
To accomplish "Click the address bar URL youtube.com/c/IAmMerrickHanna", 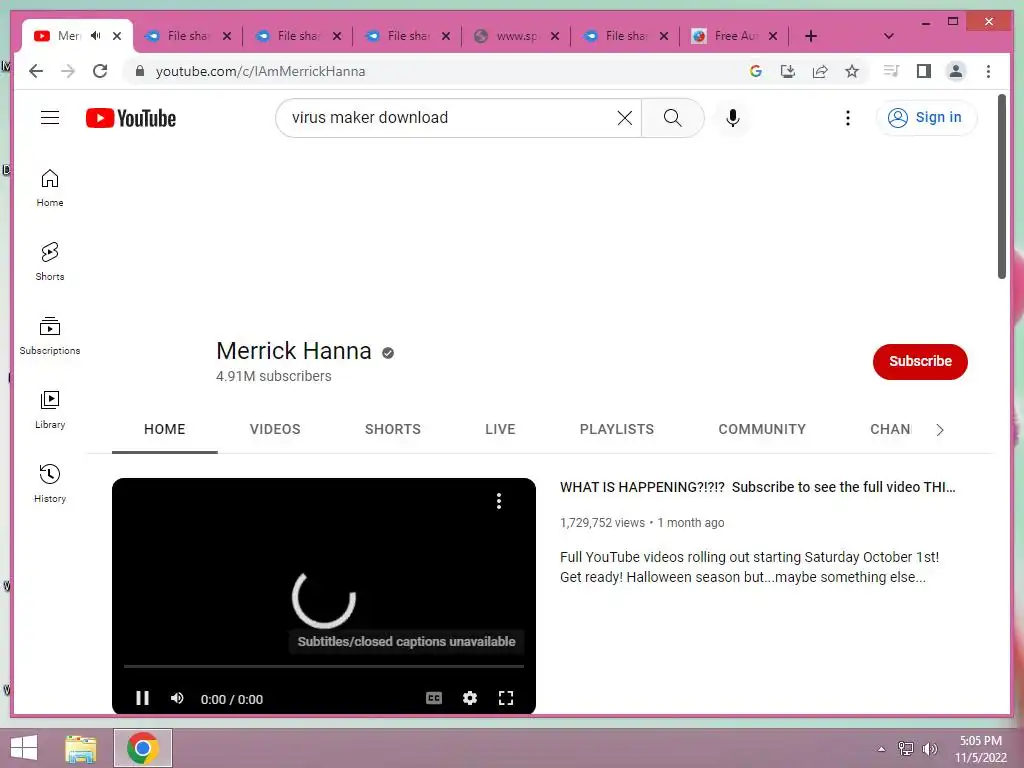I will pos(261,71).
